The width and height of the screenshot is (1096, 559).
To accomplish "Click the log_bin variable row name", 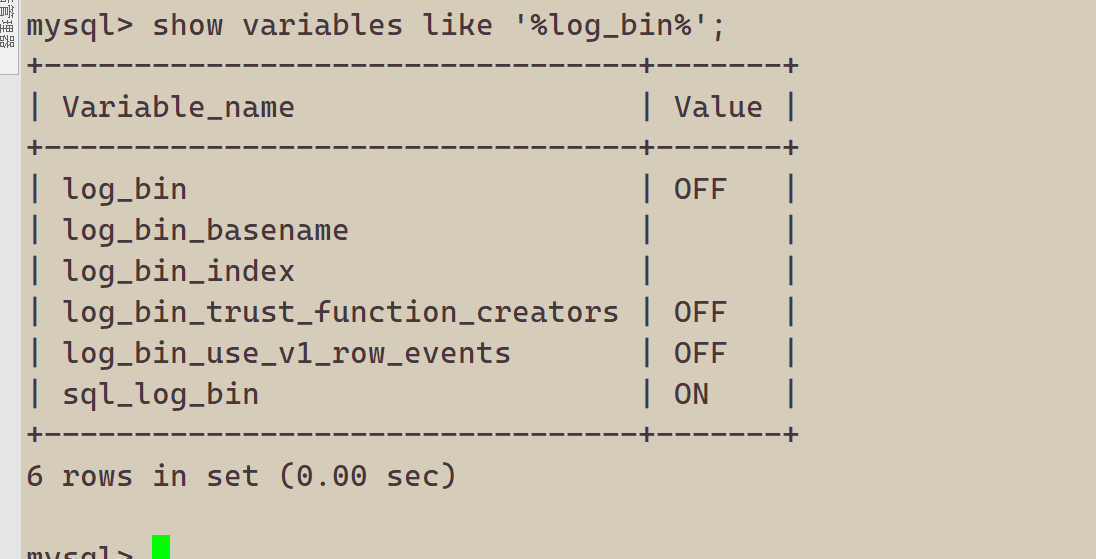I will (x=124, y=190).
